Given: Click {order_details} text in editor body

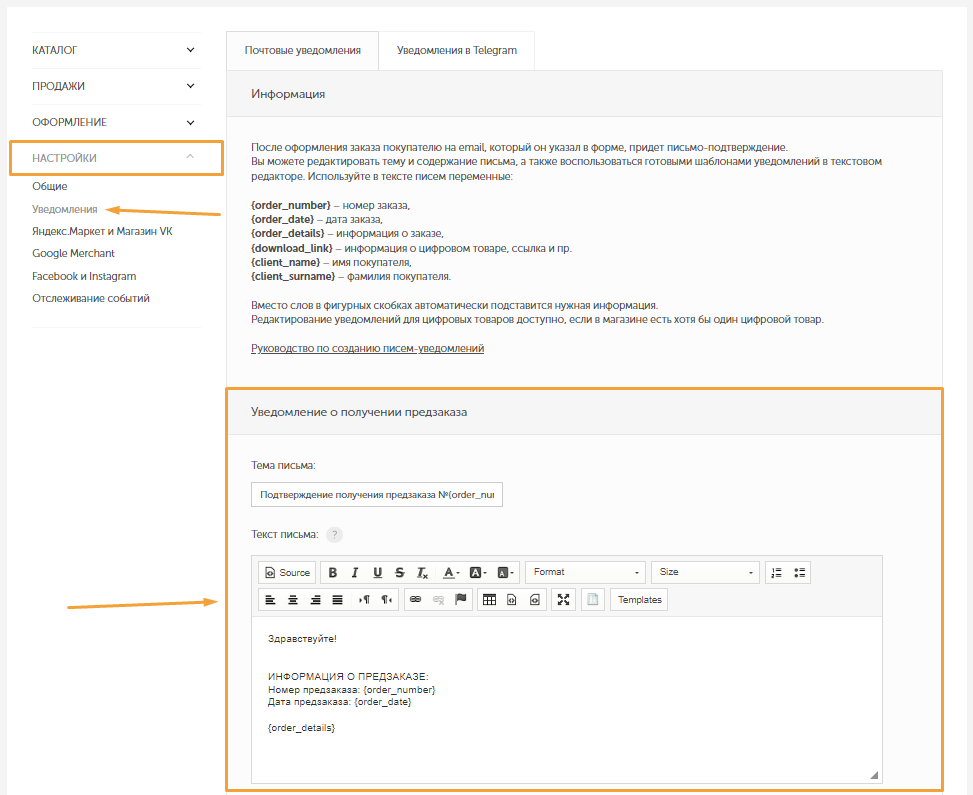Looking at the screenshot, I should coord(302,727).
